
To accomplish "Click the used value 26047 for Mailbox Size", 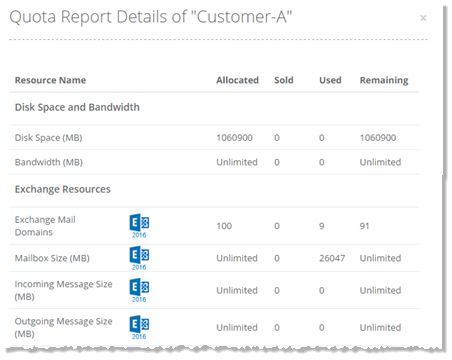I will 332,258.
